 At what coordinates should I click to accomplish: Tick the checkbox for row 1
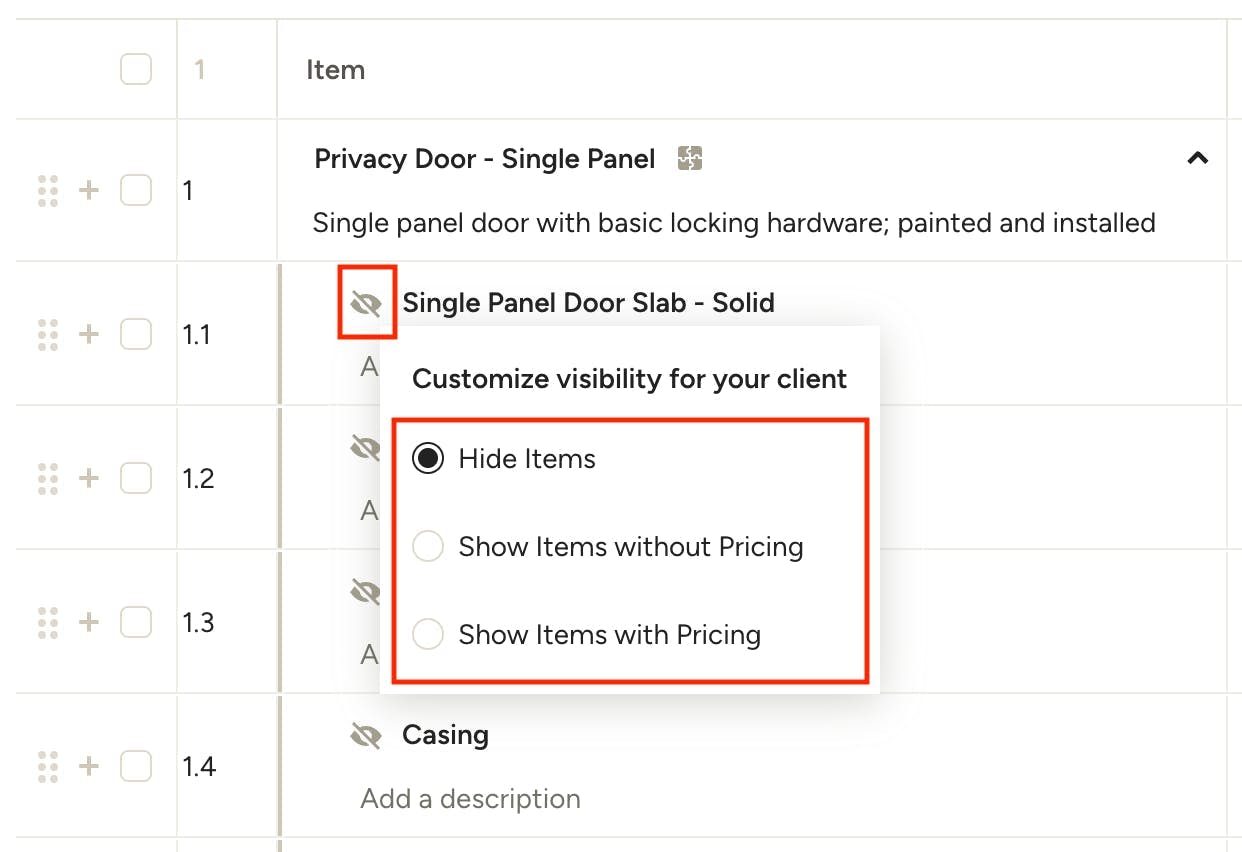[x=136, y=190]
